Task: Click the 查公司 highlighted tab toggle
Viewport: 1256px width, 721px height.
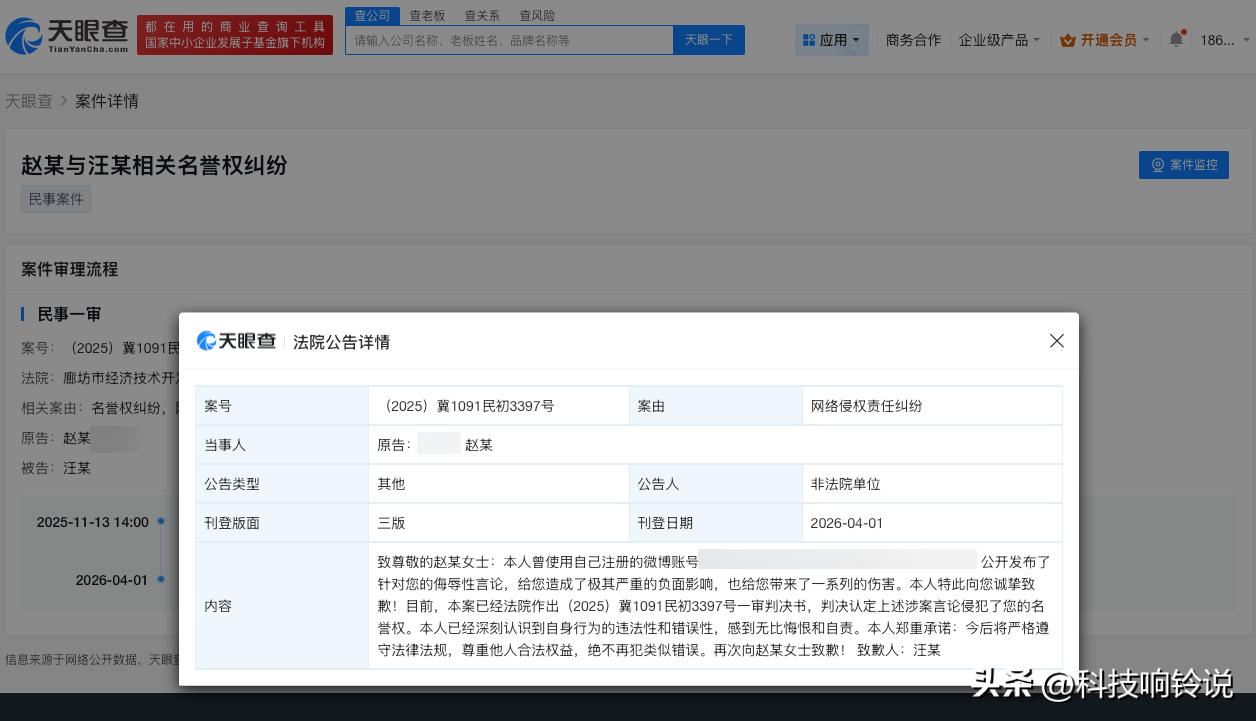Action: (371, 15)
